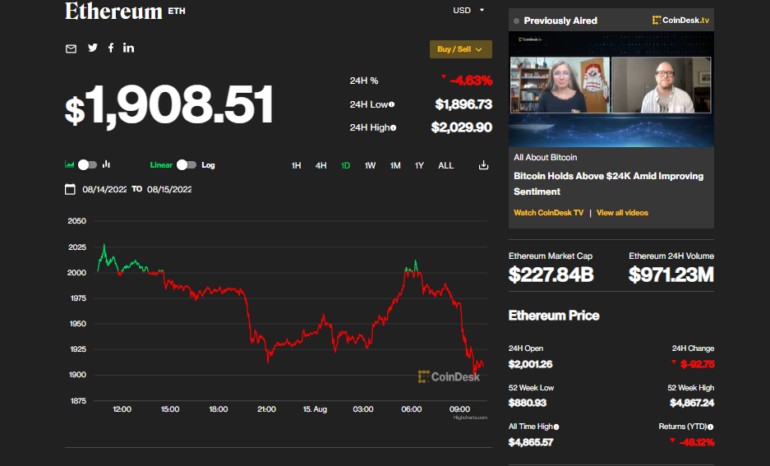This screenshot has width=770, height=466.
Task: Share on Twitter using the bird icon
Action: tap(93, 48)
